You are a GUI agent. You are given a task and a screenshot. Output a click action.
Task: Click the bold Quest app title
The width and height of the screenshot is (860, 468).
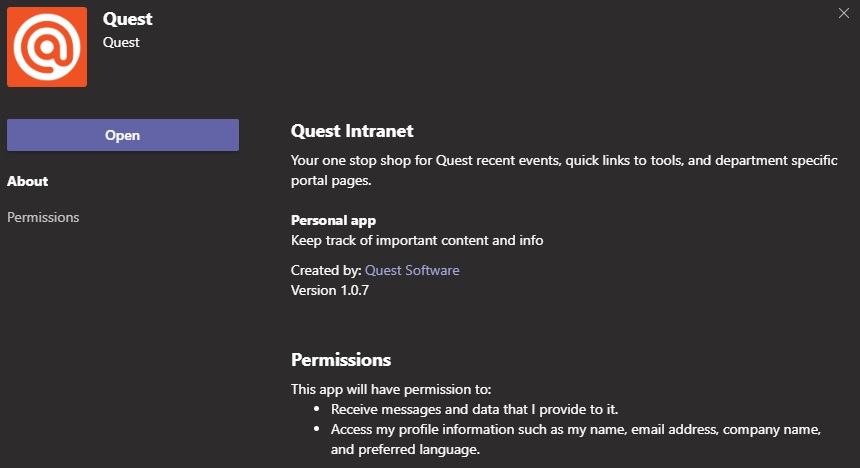(x=127, y=19)
